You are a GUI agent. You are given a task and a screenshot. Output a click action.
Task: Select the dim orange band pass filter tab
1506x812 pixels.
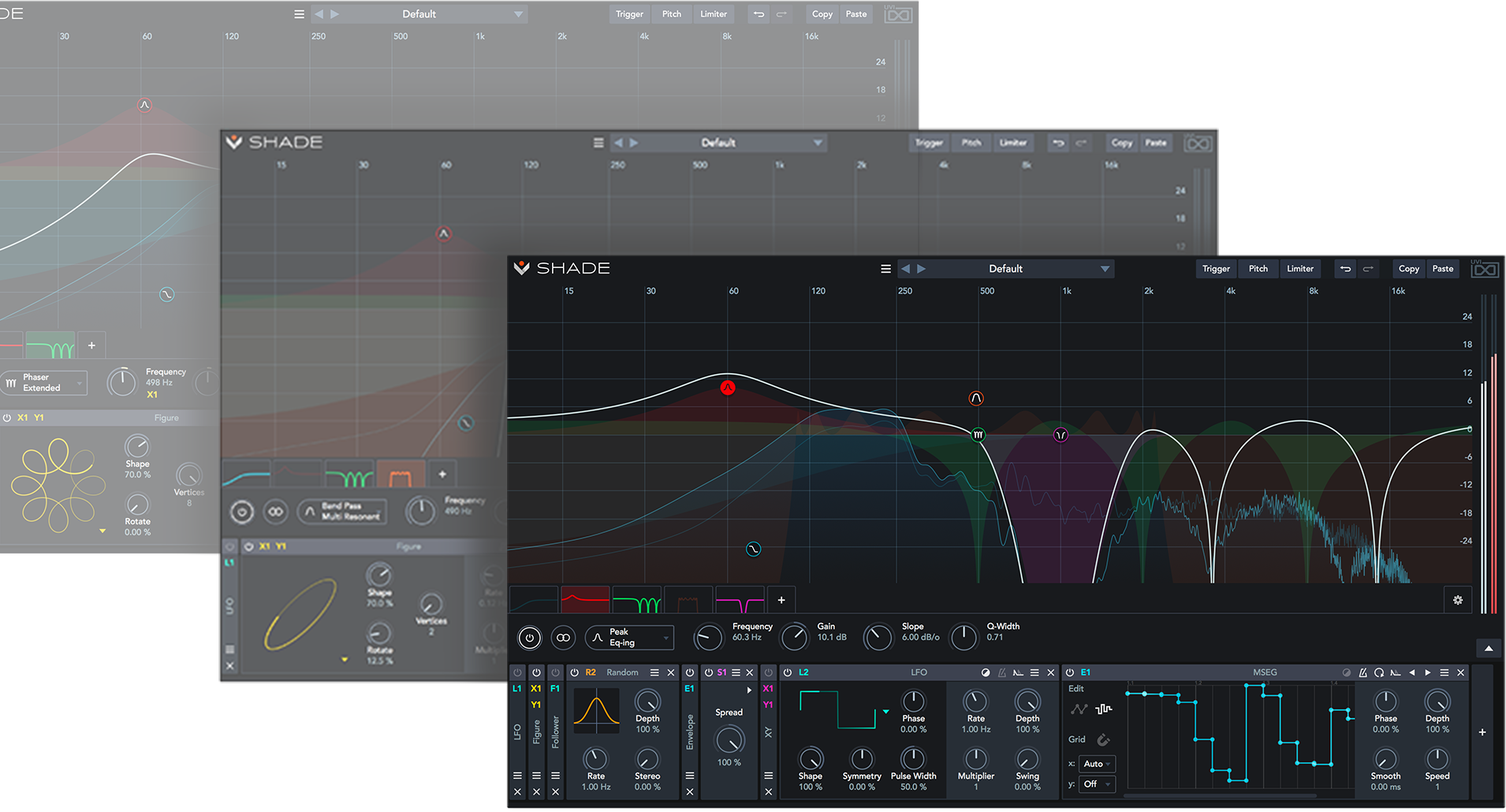[x=688, y=600]
